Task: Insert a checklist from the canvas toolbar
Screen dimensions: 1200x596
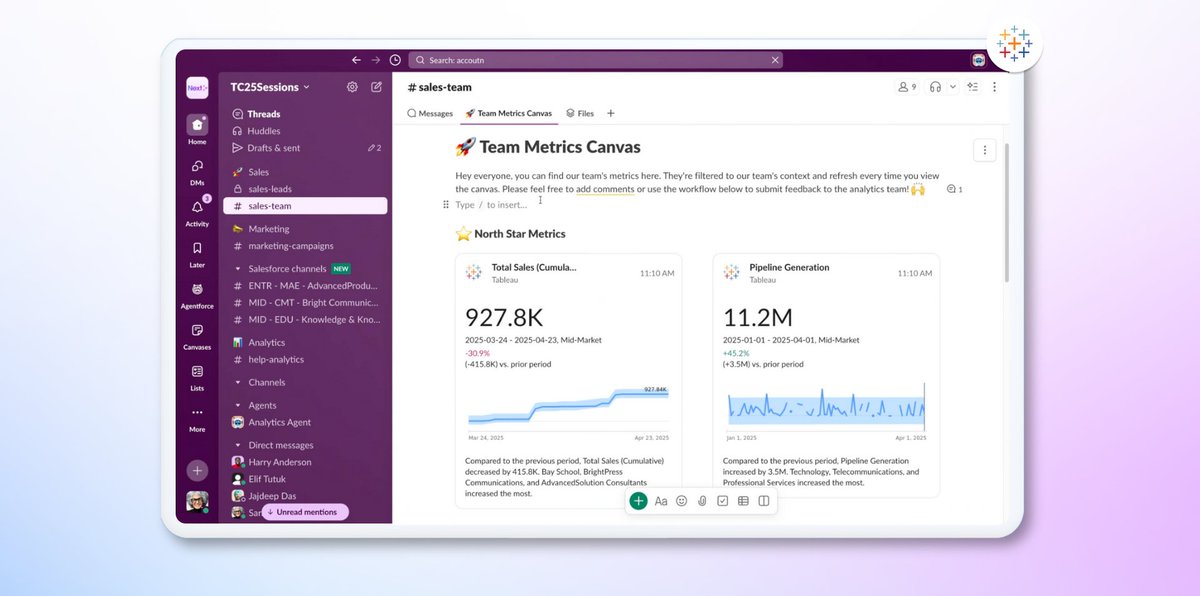Action: coord(722,501)
